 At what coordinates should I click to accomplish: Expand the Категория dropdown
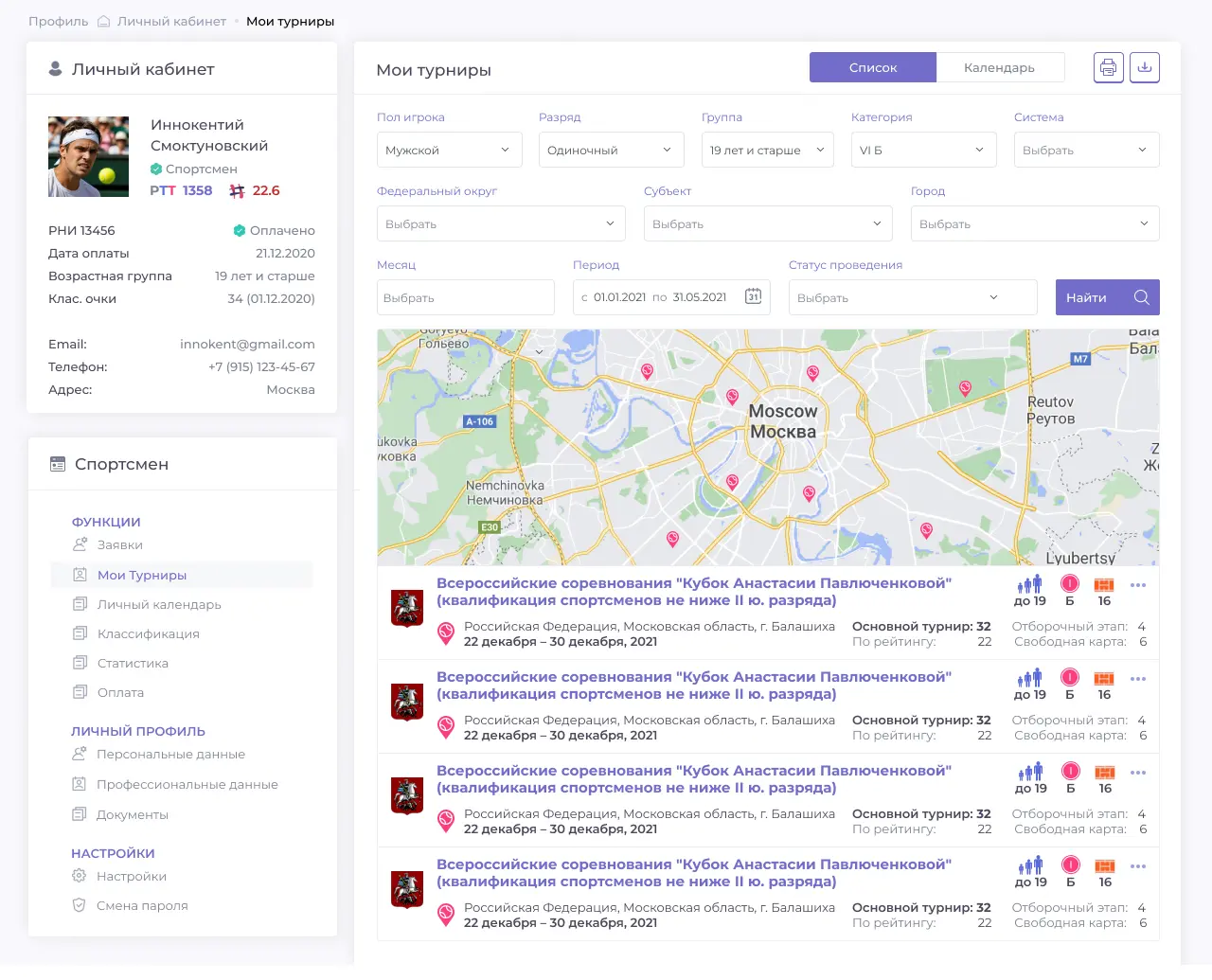point(924,150)
